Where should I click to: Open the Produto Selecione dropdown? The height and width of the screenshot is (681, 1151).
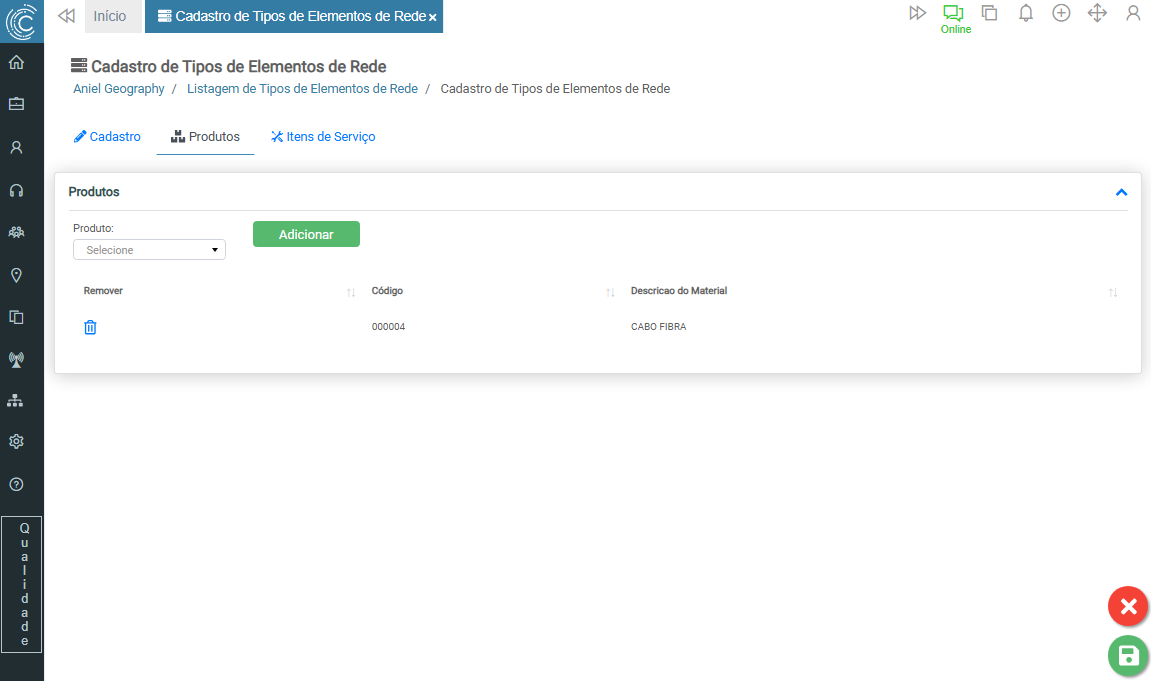click(x=149, y=250)
